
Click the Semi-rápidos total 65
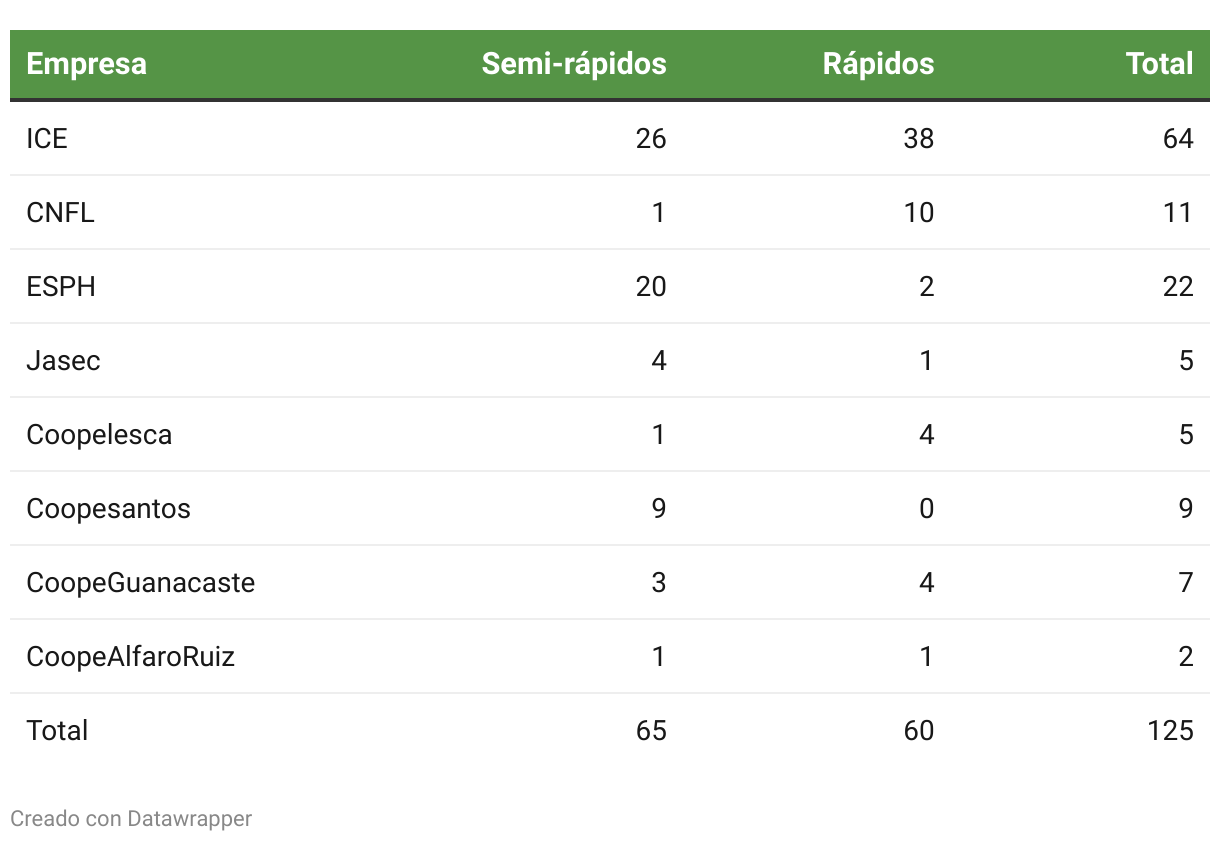pyautogui.click(x=650, y=731)
